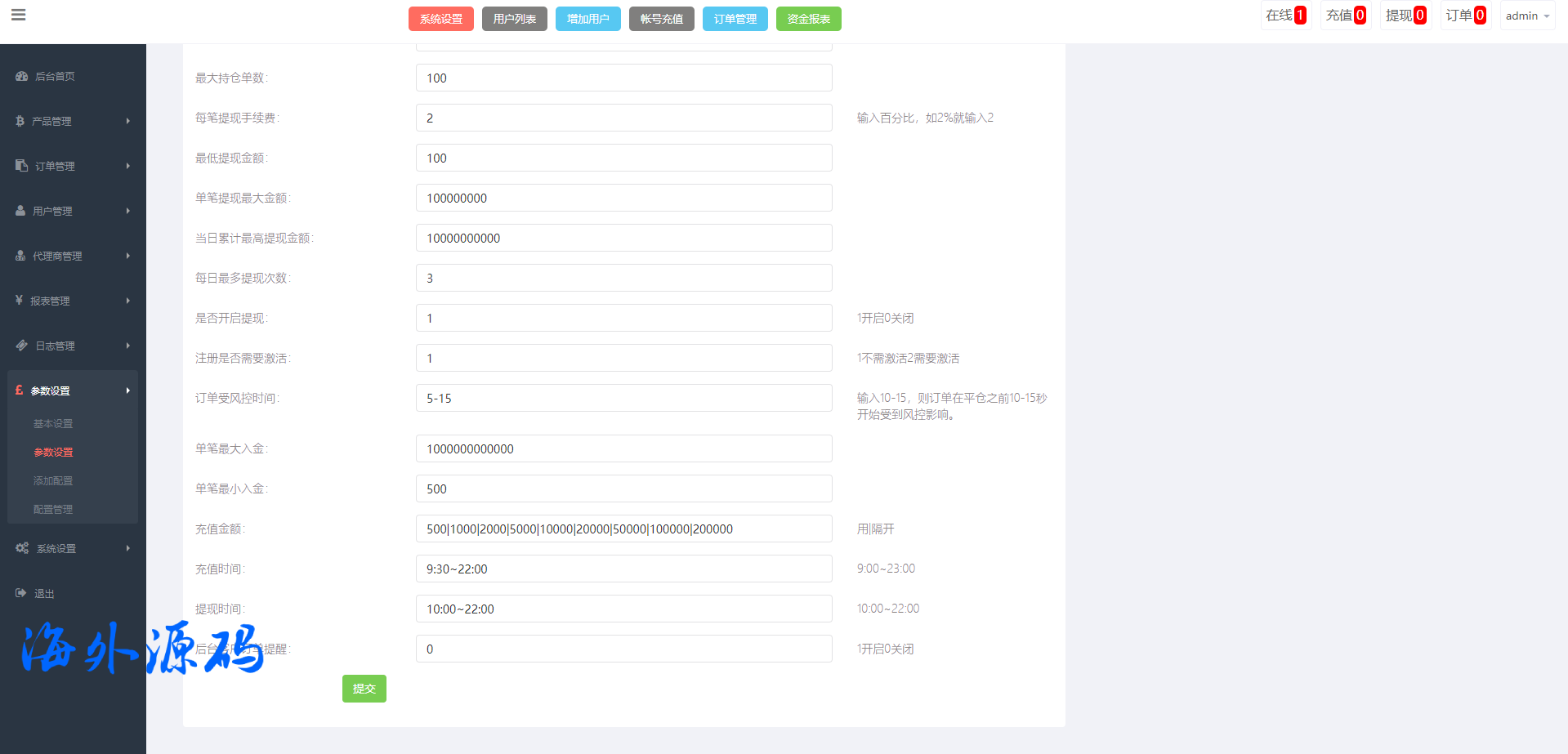
Task: Open 基本设置 submenu item
Action: 53,423
